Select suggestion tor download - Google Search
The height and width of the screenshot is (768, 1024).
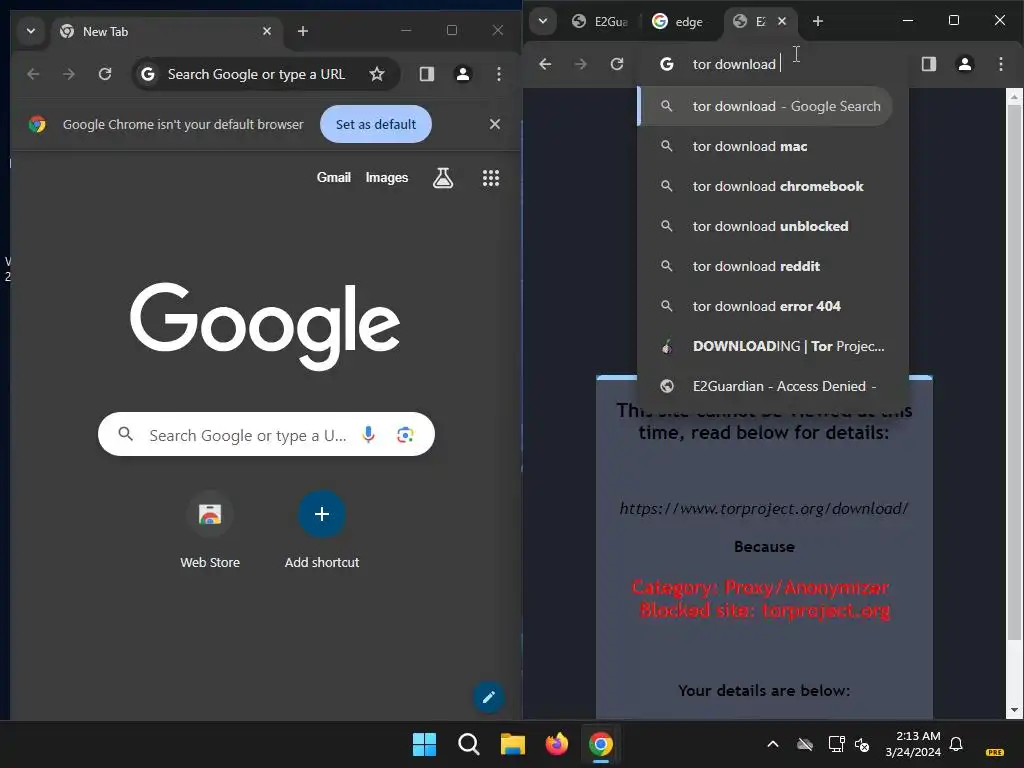click(765, 106)
